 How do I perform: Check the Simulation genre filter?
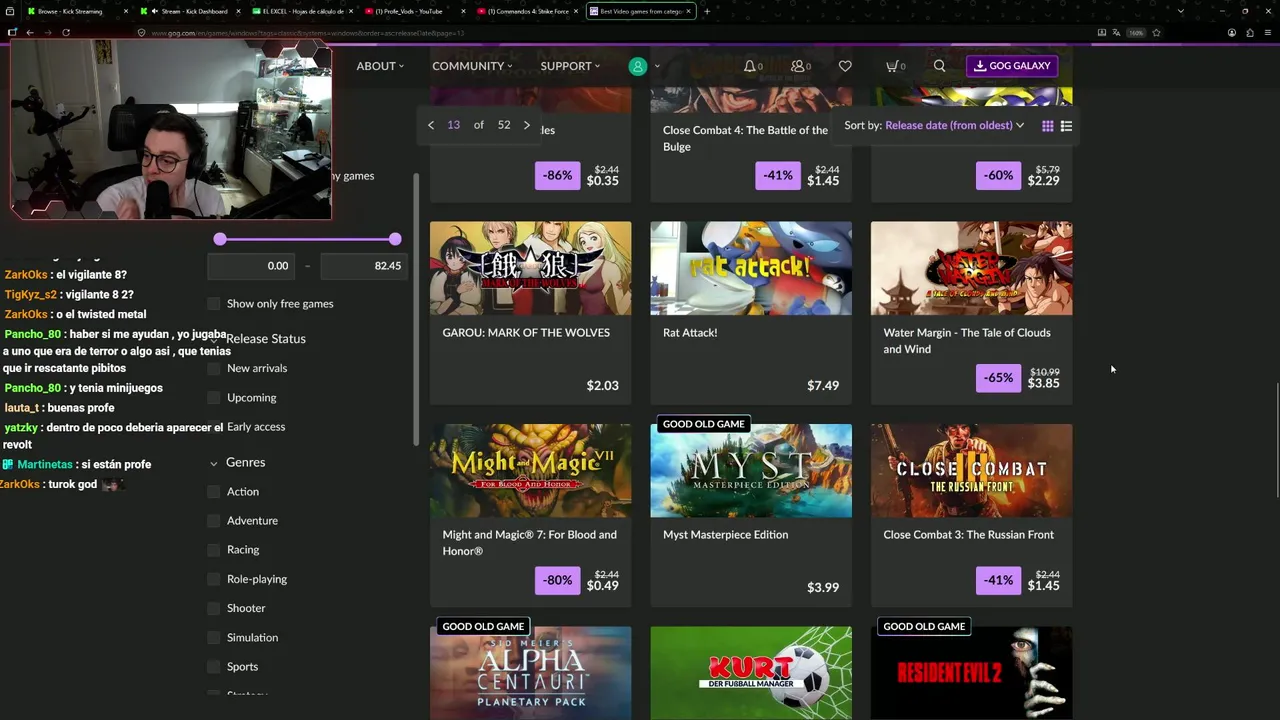[x=213, y=638]
